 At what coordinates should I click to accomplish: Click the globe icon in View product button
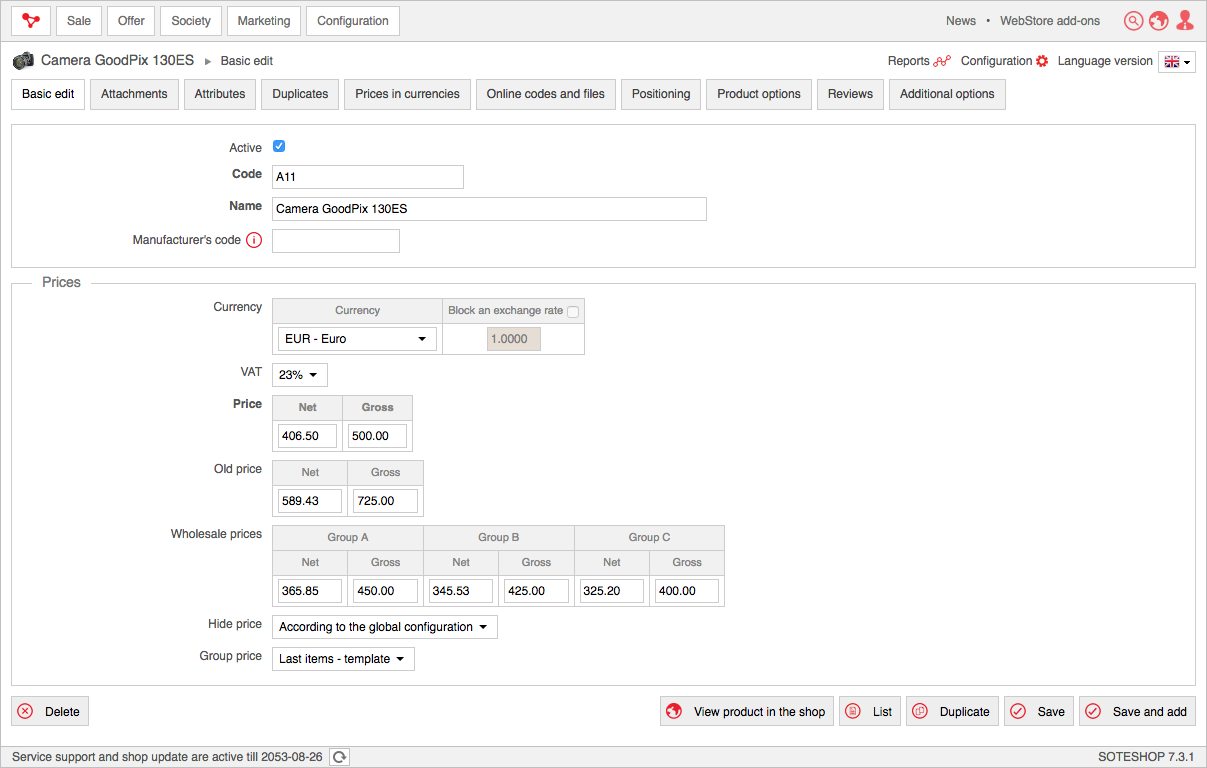[674, 712]
